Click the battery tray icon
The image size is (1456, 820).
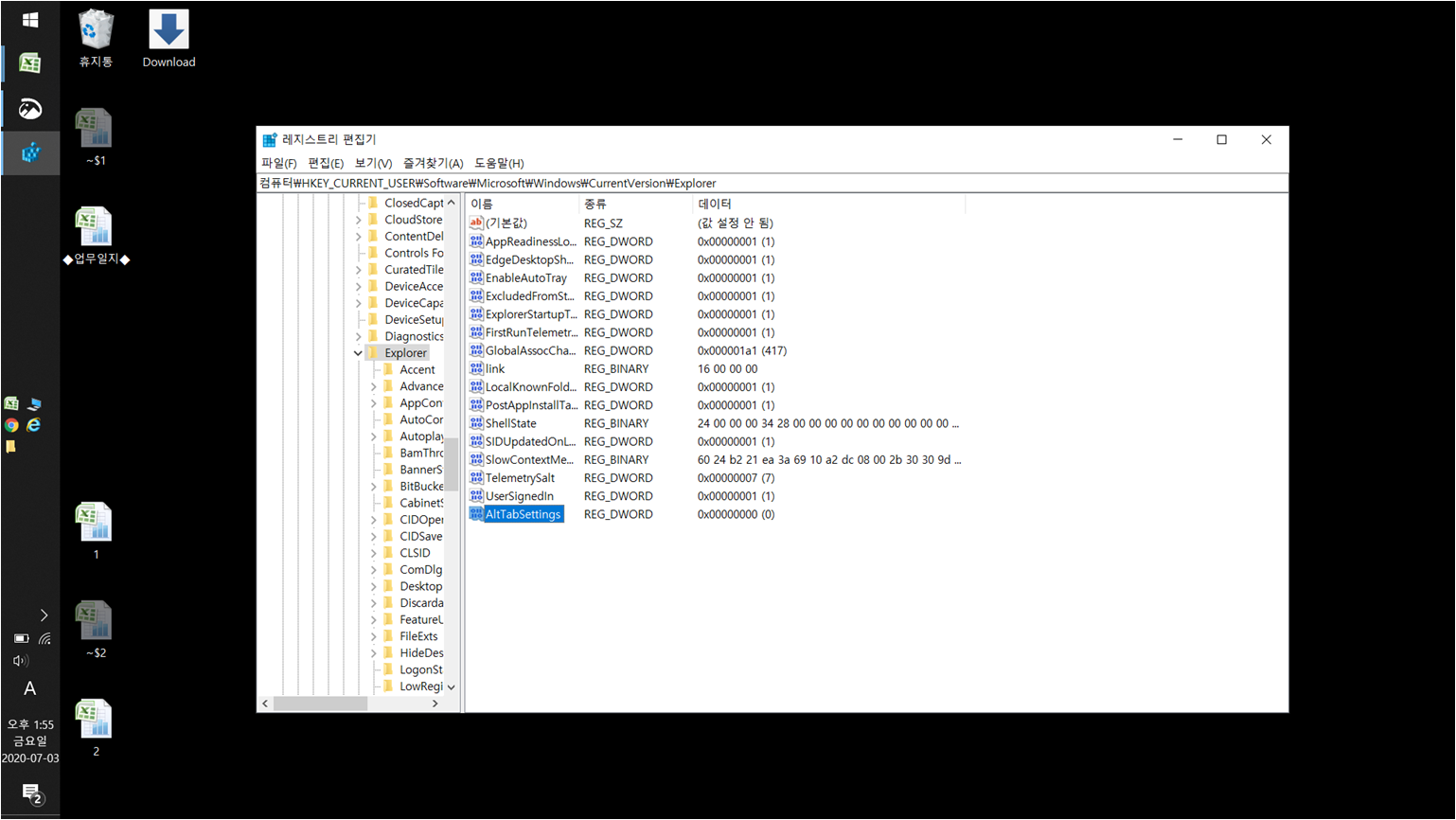21,638
